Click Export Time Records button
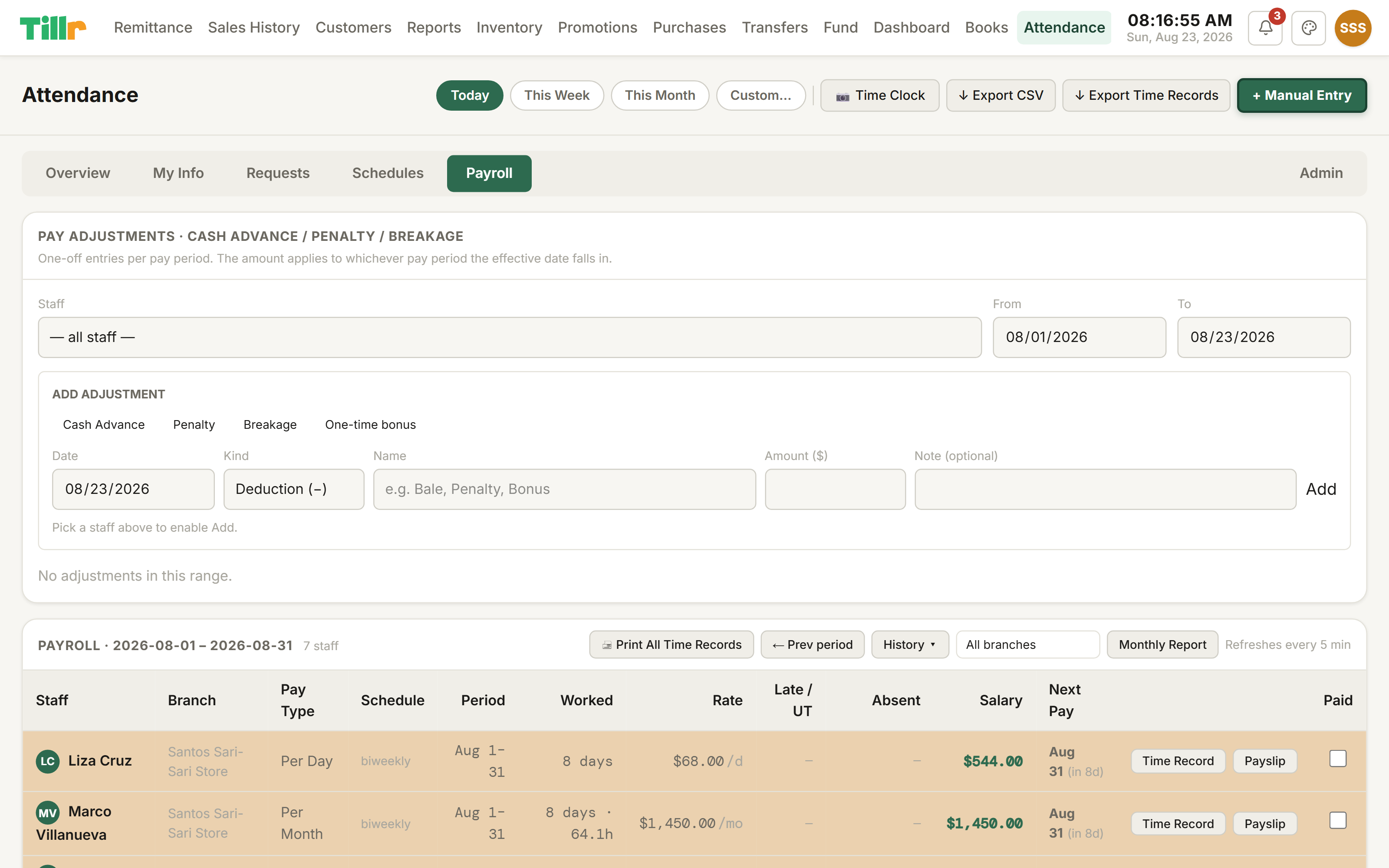The image size is (1389, 868). coord(1145,95)
